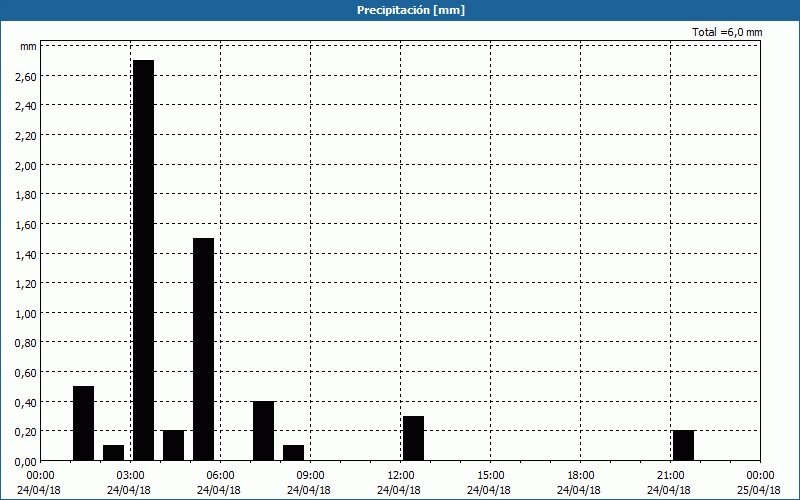Click the 1,60 y-axis value
Screen dimensions: 800x500
26,224
